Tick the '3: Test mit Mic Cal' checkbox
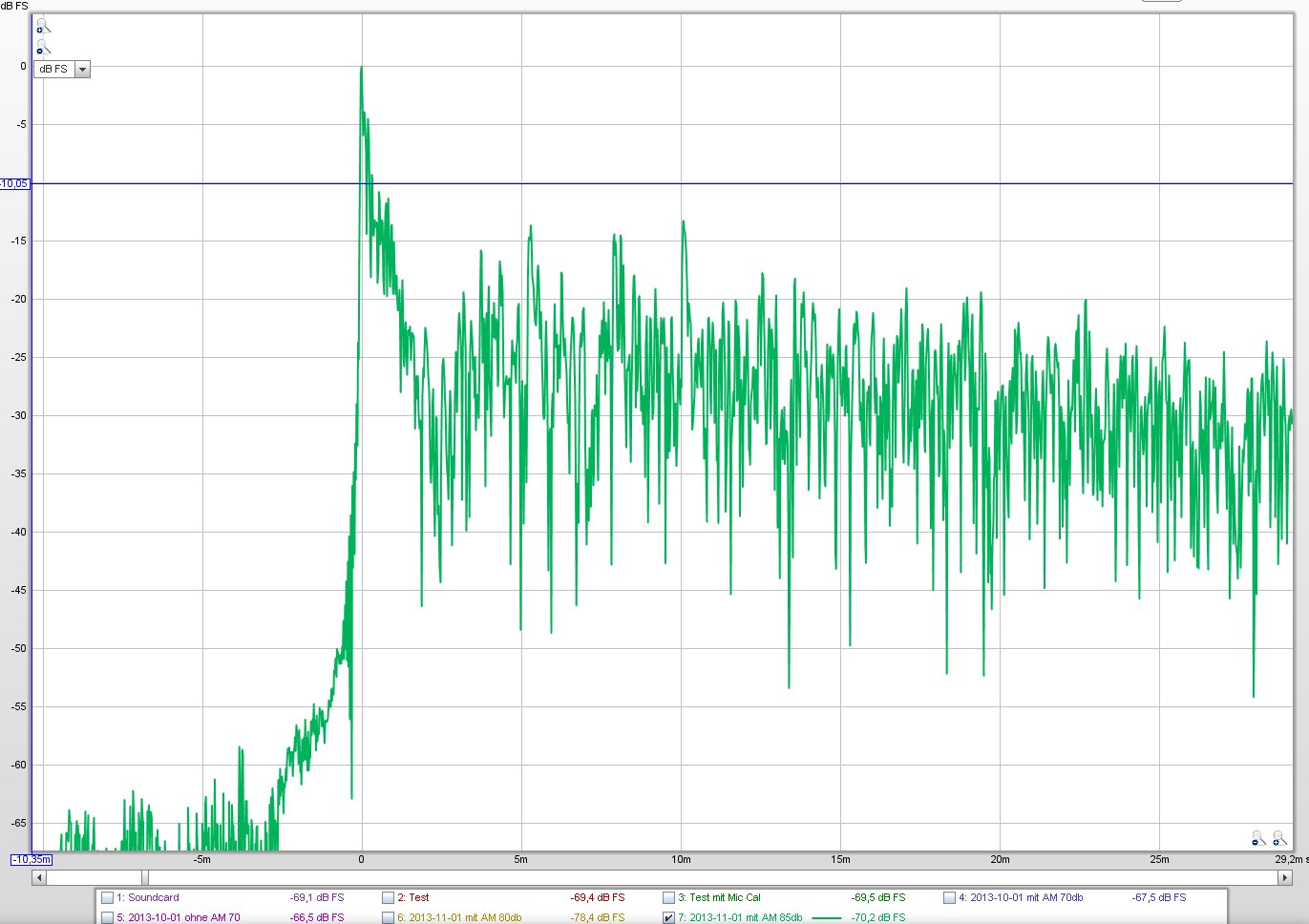Viewport: 1309px width, 924px height. tap(668, 898)
